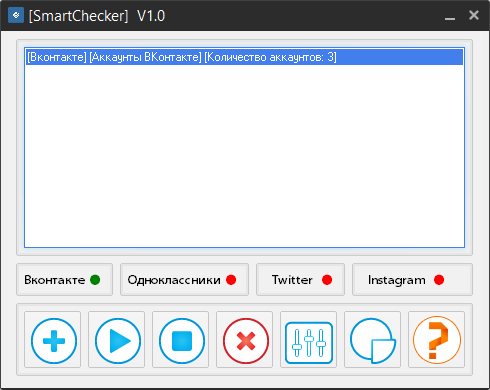Toggle the Twitter network button
The image size is (490, 390).
click(x=300, y=280)
